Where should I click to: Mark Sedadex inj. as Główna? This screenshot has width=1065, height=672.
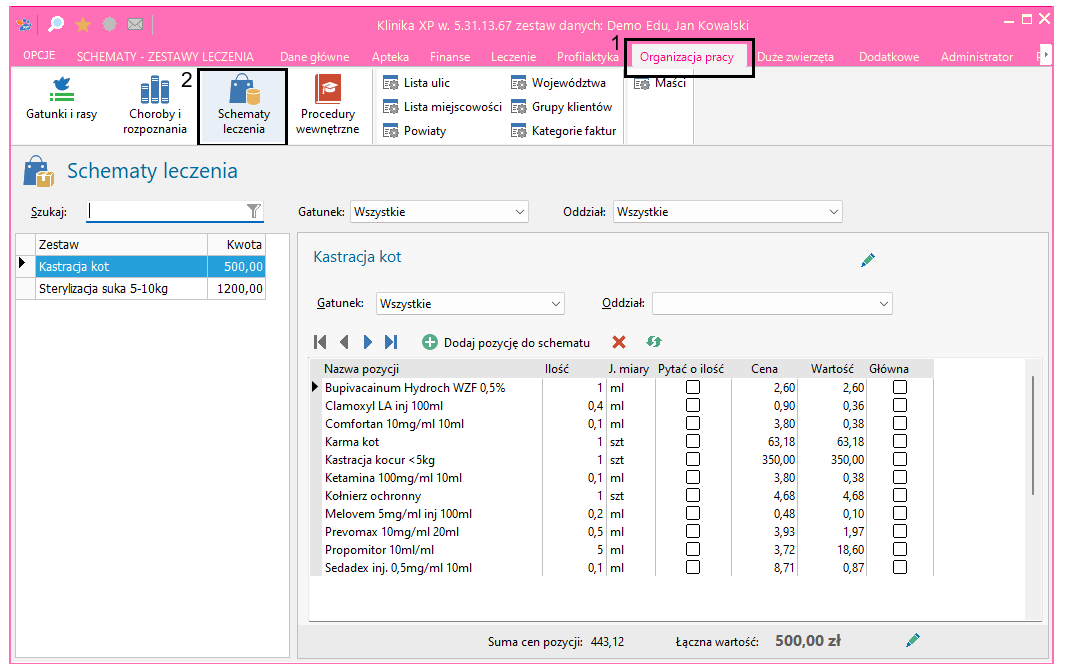(900, 567)
